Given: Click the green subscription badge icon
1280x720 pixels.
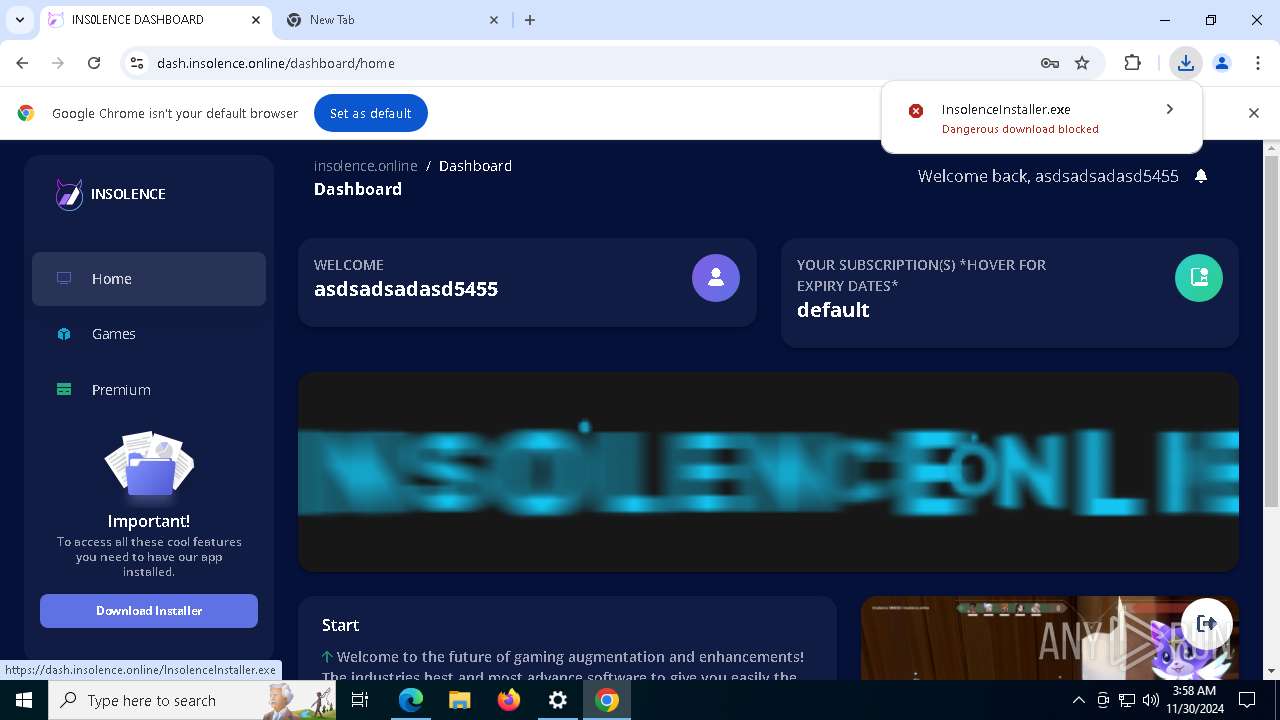Looking at the screenshot, I should [1199, 278].
